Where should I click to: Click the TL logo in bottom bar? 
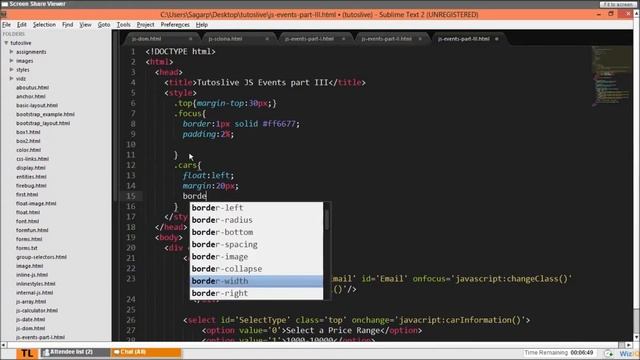point(27,353)
